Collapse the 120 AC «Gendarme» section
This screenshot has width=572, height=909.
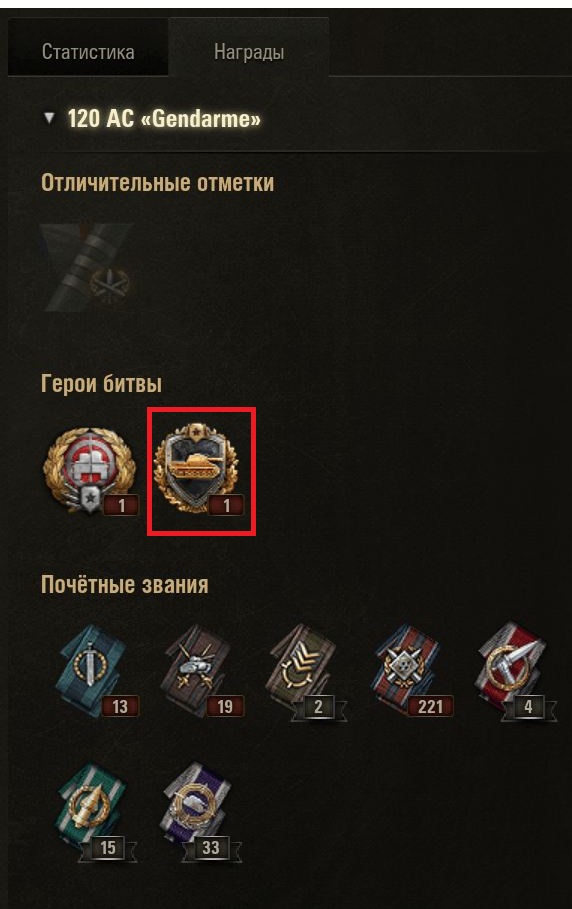pos(49,118)
